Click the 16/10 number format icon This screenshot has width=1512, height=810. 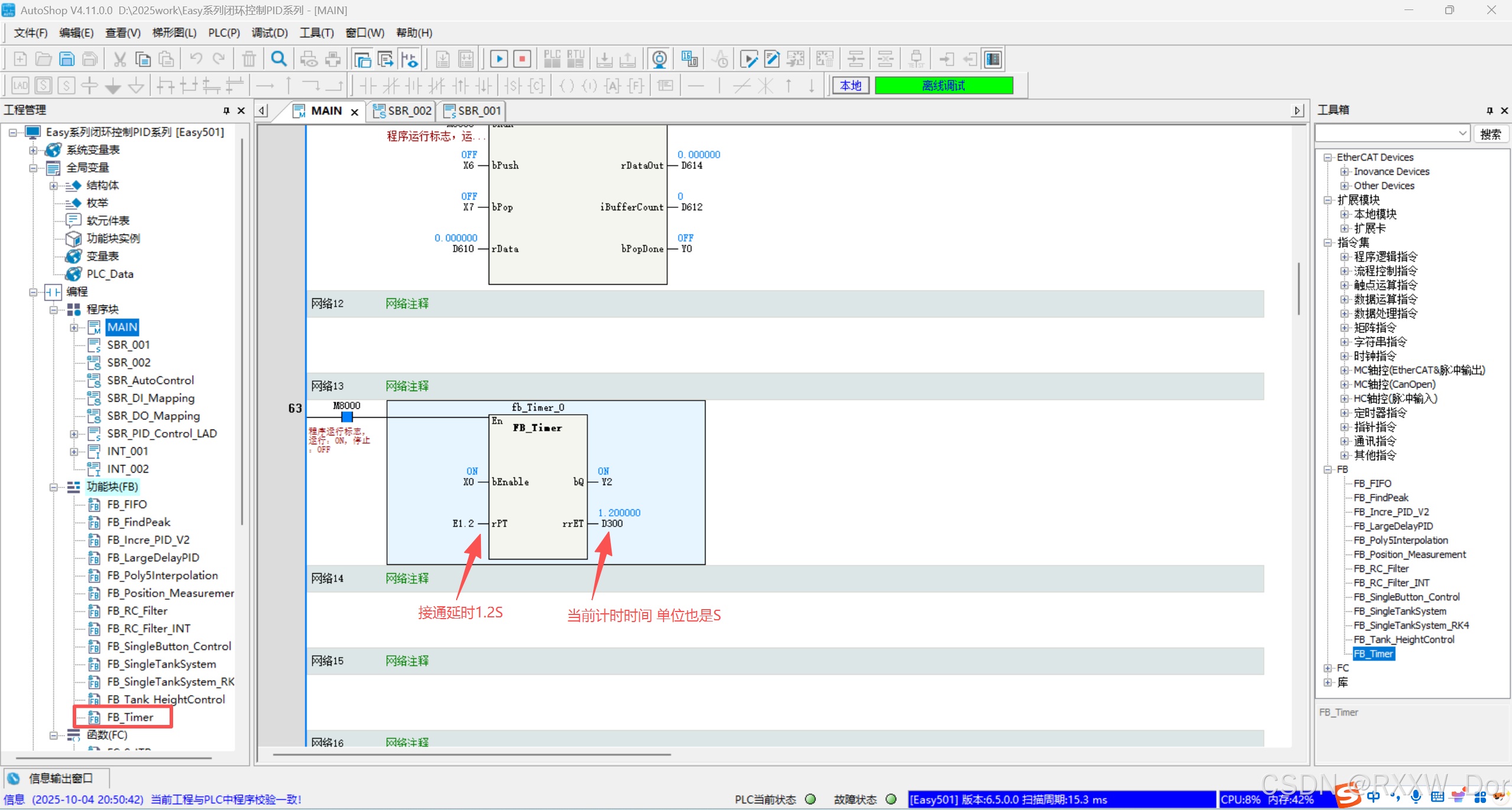(x=689, y=59)
